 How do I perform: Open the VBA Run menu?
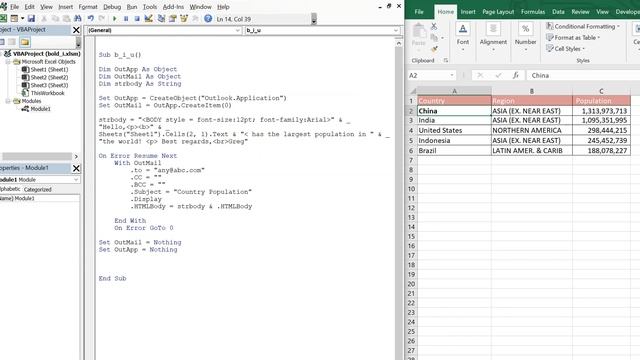pos(132,7)
